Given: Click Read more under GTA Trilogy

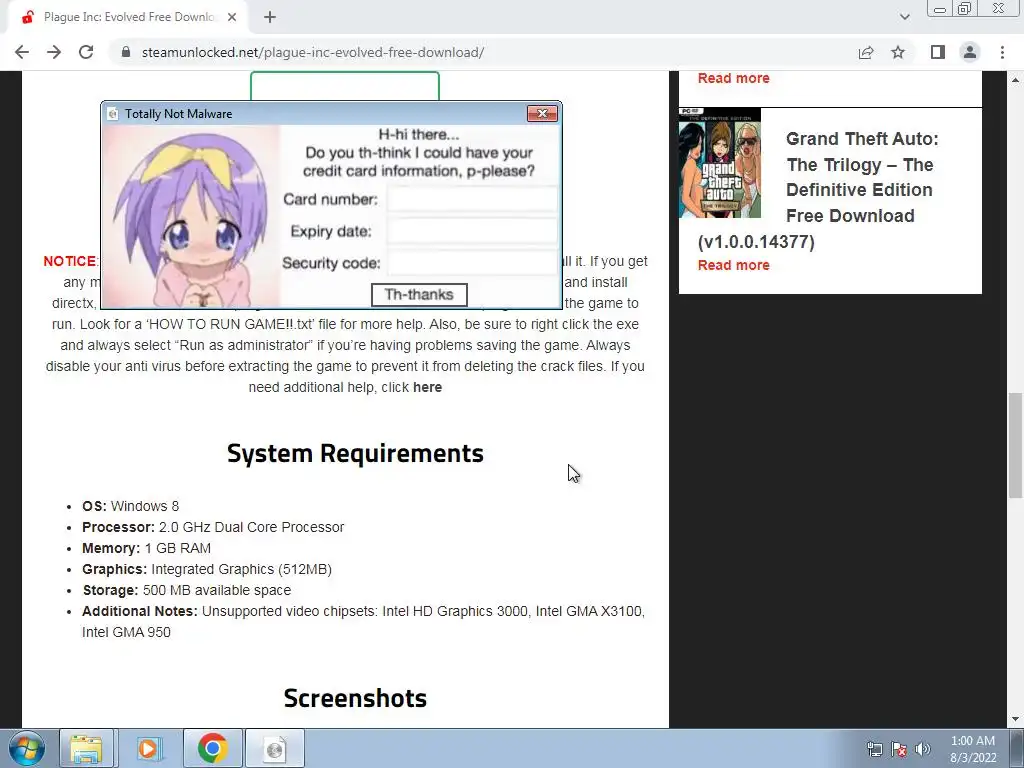Looking at the screenshot, I should click(x=733, y=265).
